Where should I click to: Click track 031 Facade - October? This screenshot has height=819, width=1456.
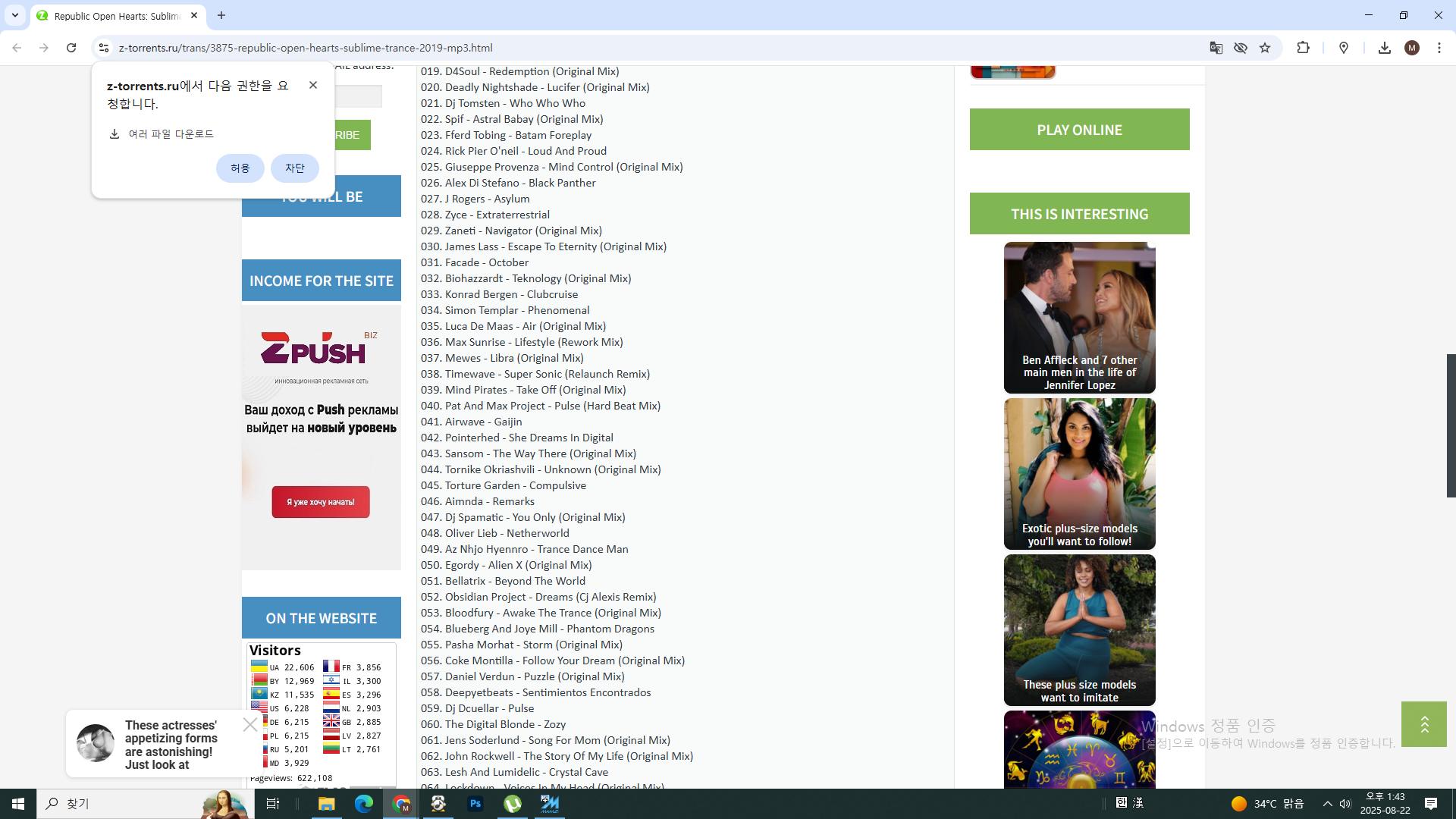[475, 262]
